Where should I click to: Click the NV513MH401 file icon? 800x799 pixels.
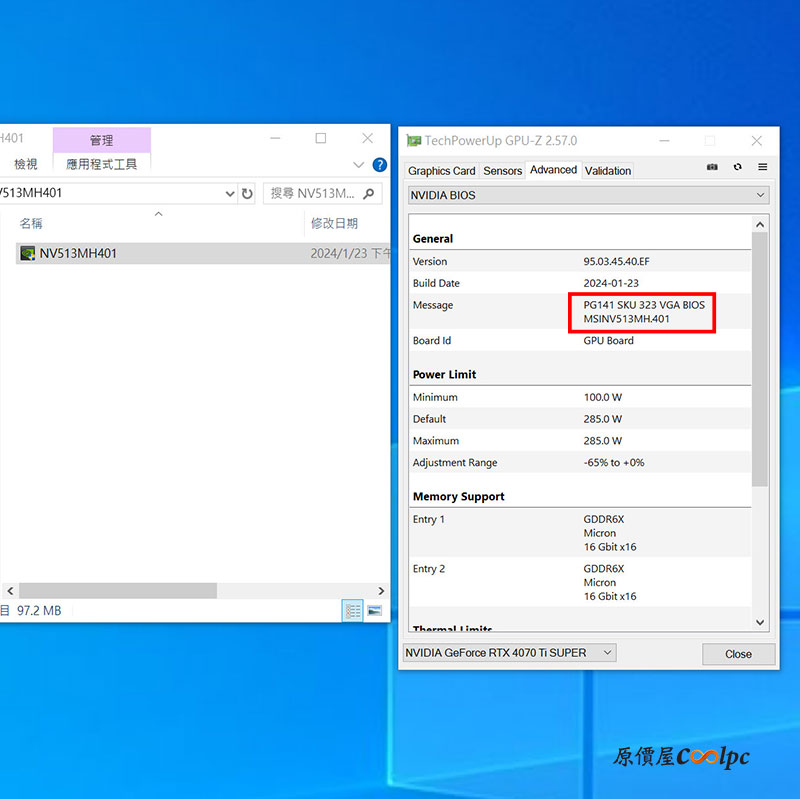(x=28, y=253)
